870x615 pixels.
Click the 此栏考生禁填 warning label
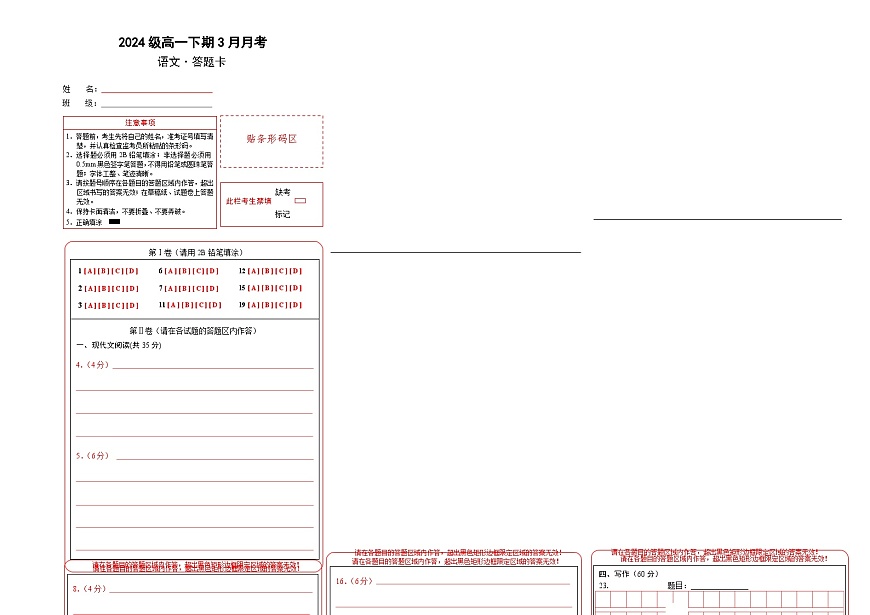248,200
